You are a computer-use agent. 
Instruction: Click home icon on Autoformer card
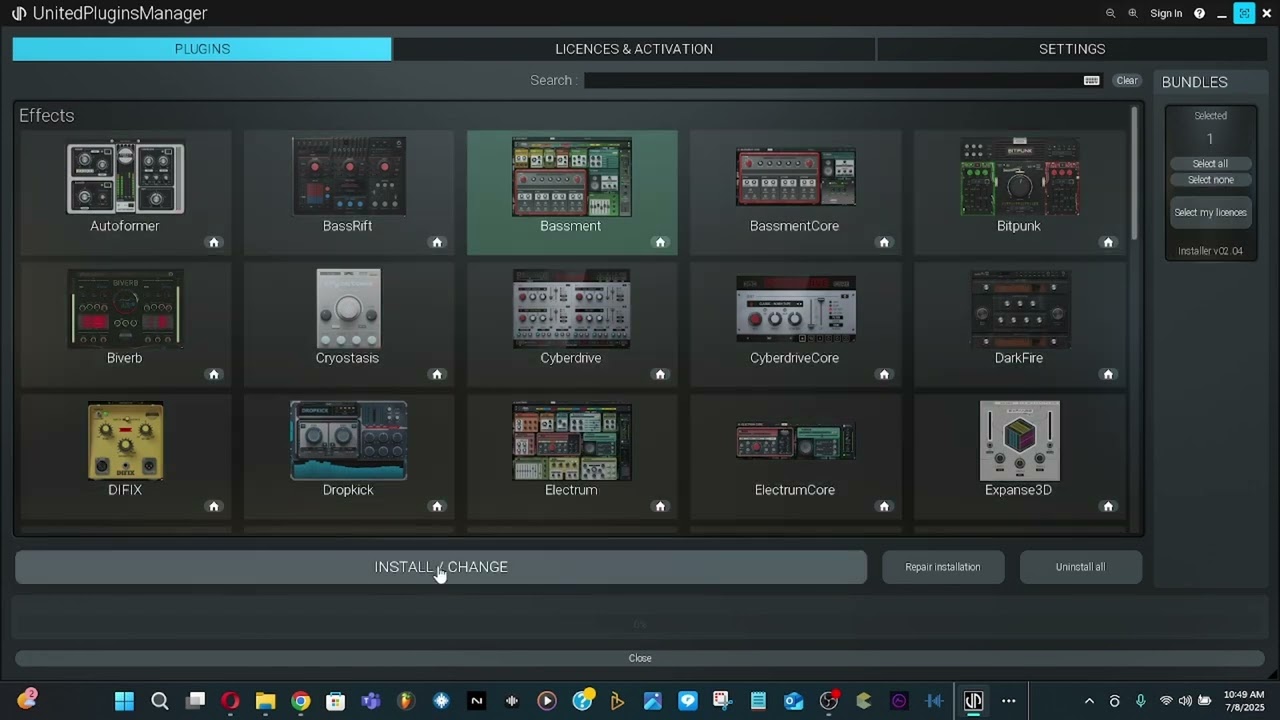[x=214, y=242]
